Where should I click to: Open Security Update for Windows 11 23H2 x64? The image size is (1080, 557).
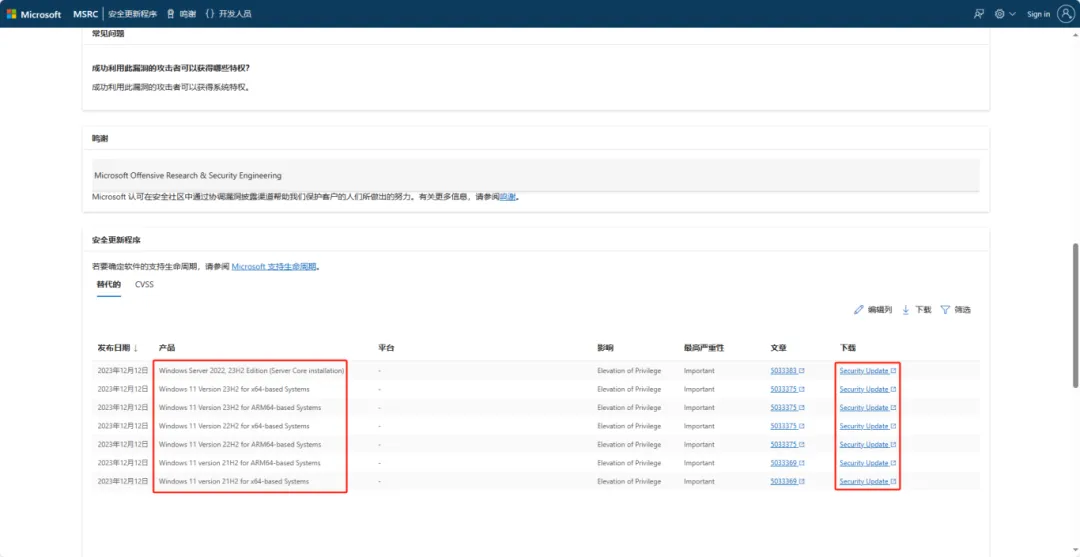click(x=868, y=389)
